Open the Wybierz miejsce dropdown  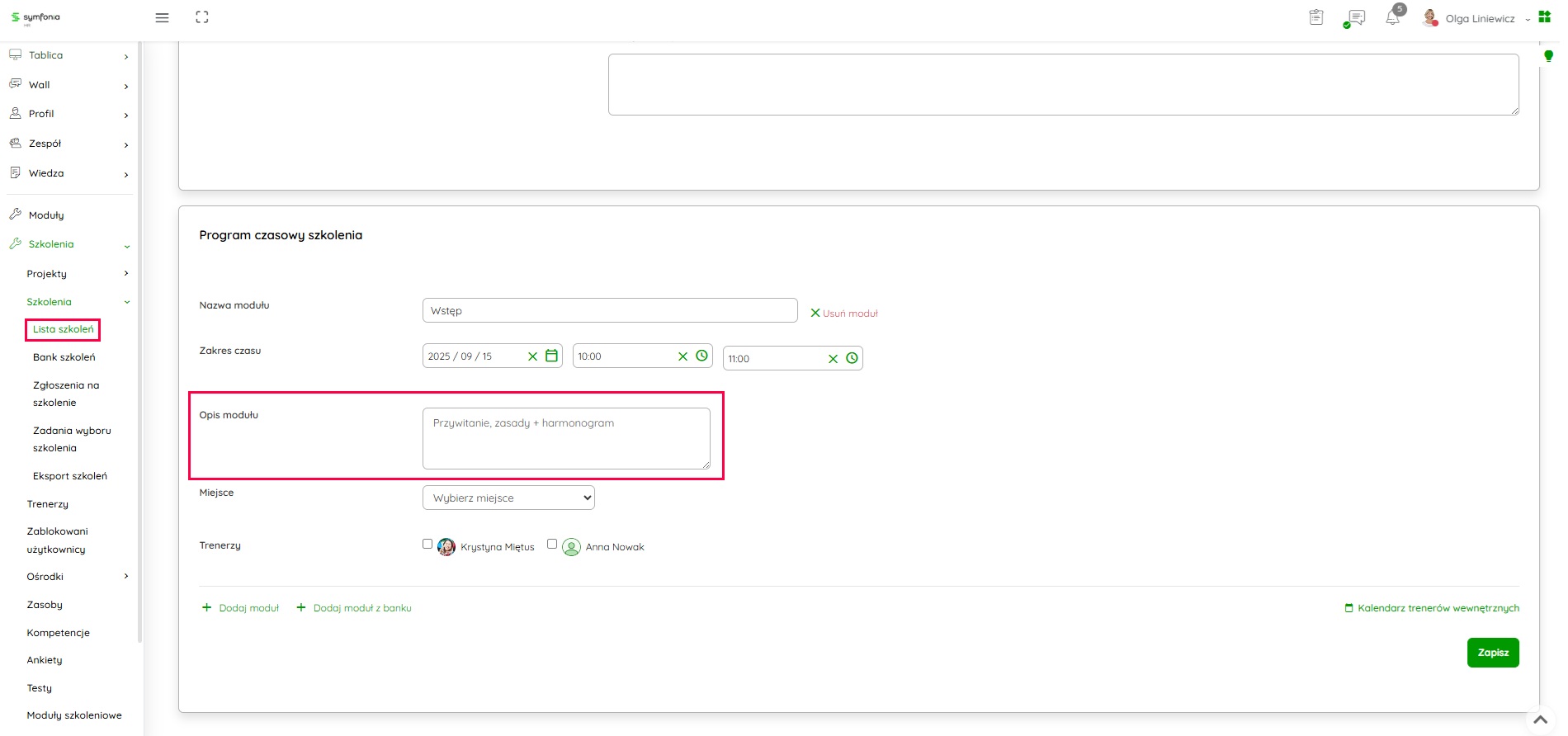pyautogui.click(x=508, y=498)
